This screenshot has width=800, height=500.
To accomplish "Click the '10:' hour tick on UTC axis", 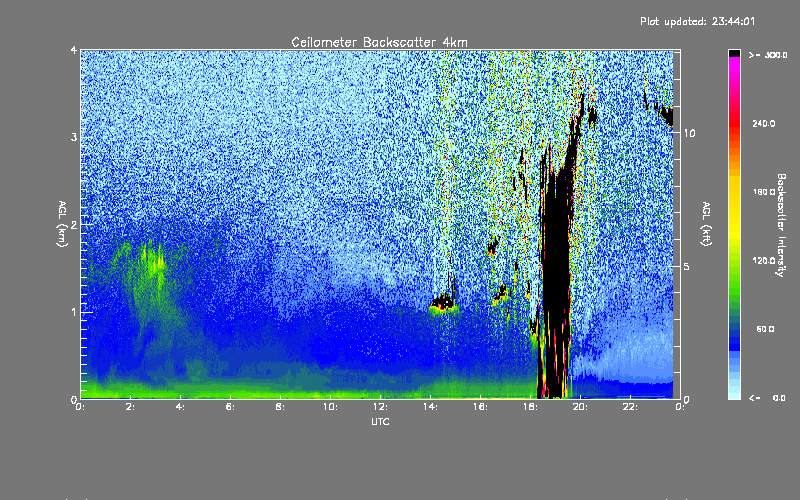I will click(331, 407).
